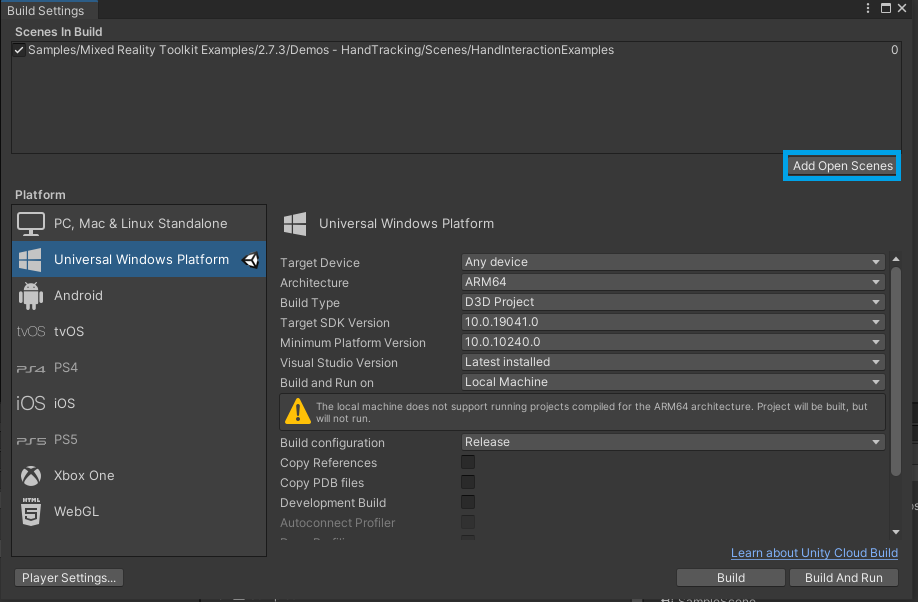Image resolution: width=918 pixels, height=602 pixels.
Task: Click the Add Open Scenes button
Action: pos(842,166)
